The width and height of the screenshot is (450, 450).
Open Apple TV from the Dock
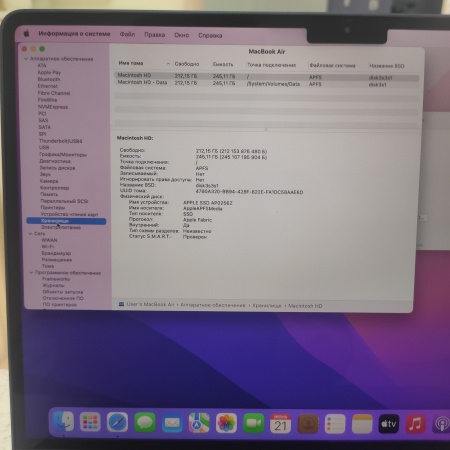pyautogui.click(x=389, y=424)
